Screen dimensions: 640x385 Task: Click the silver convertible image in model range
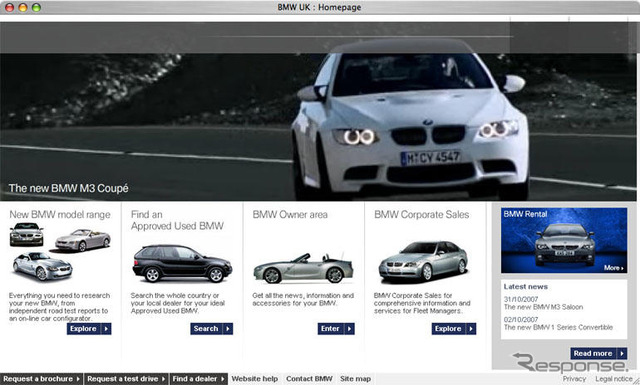(83, 240)
